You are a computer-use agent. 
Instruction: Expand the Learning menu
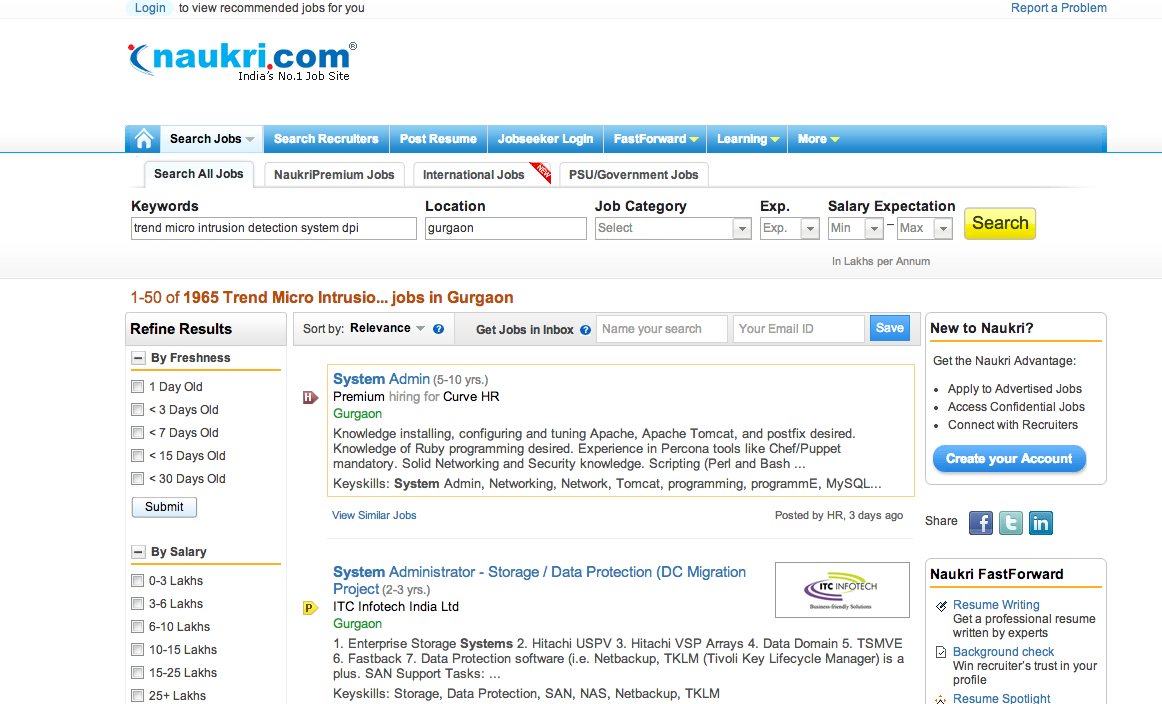click(x=747, y=139)
